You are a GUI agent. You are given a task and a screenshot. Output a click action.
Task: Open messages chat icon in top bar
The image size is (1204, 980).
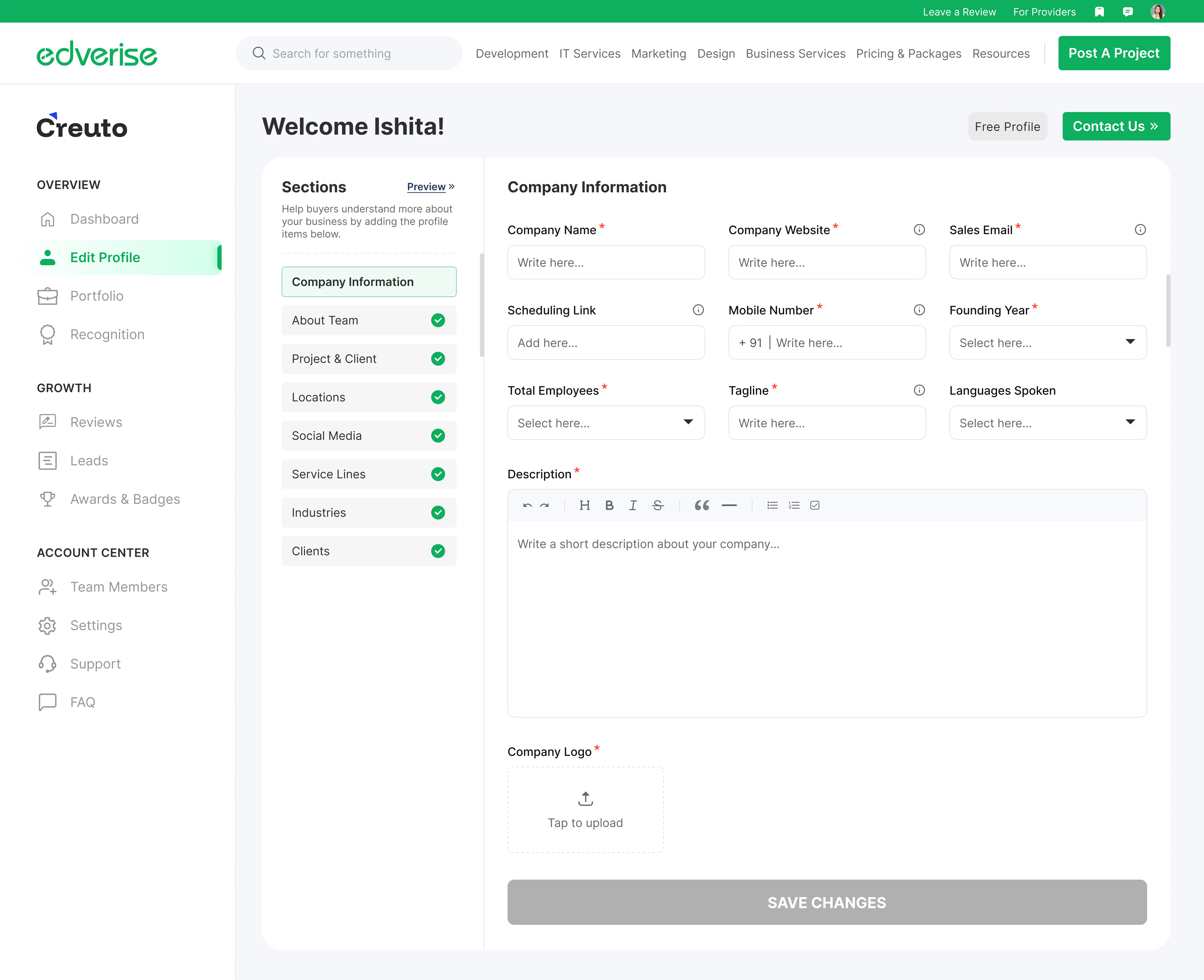pyautogui.click(x=1128, y=12)
